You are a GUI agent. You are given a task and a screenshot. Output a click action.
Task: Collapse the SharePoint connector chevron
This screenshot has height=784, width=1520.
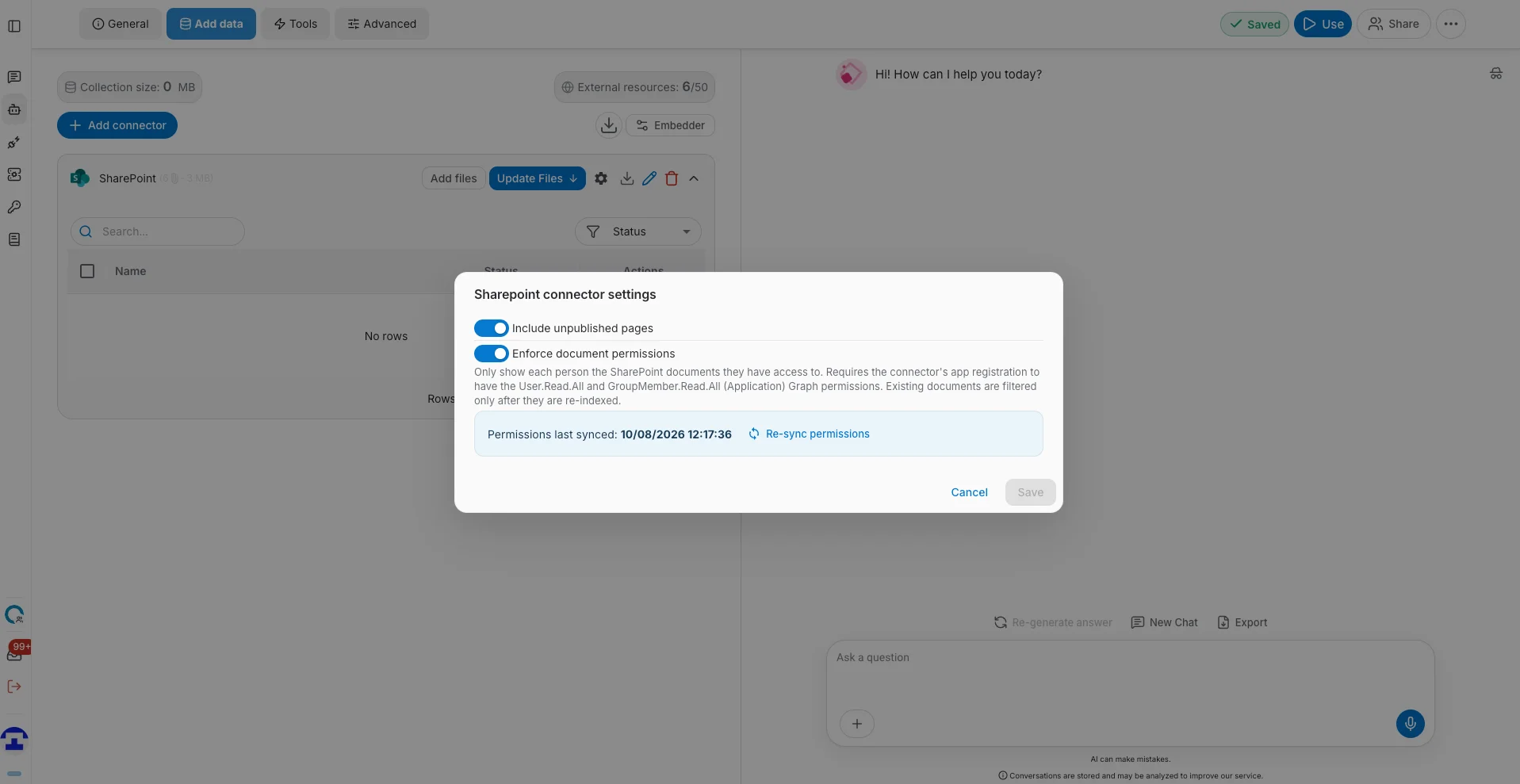[694, 178]
